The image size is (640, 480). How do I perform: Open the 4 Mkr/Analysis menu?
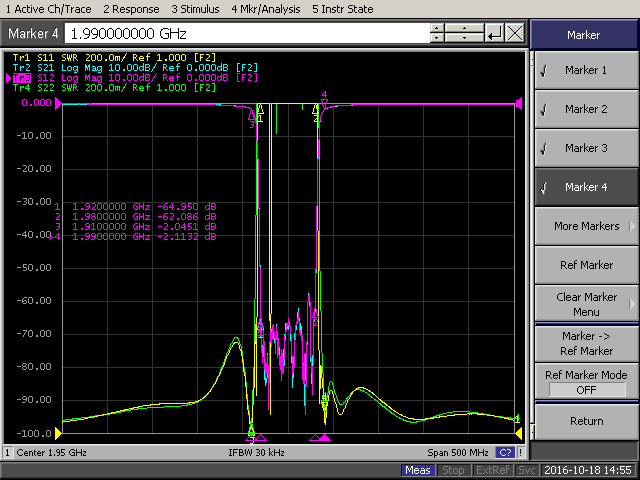tap(267, 9)
